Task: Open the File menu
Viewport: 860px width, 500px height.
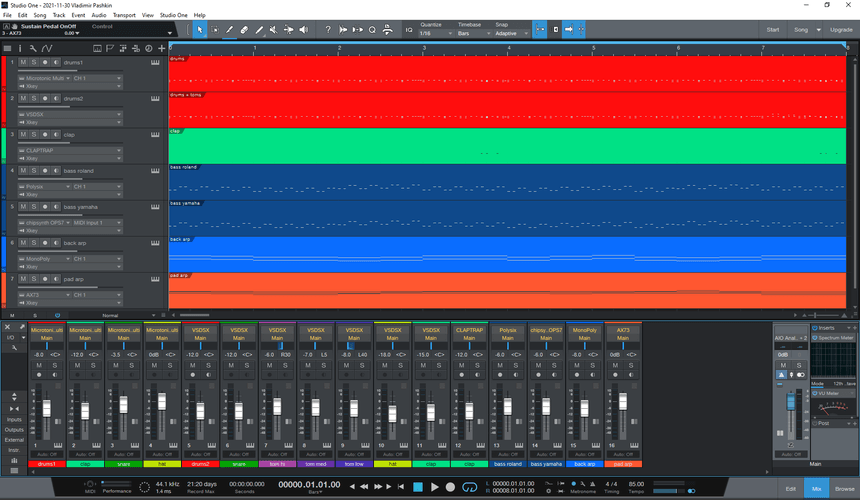Action: [x=7, y=15]
